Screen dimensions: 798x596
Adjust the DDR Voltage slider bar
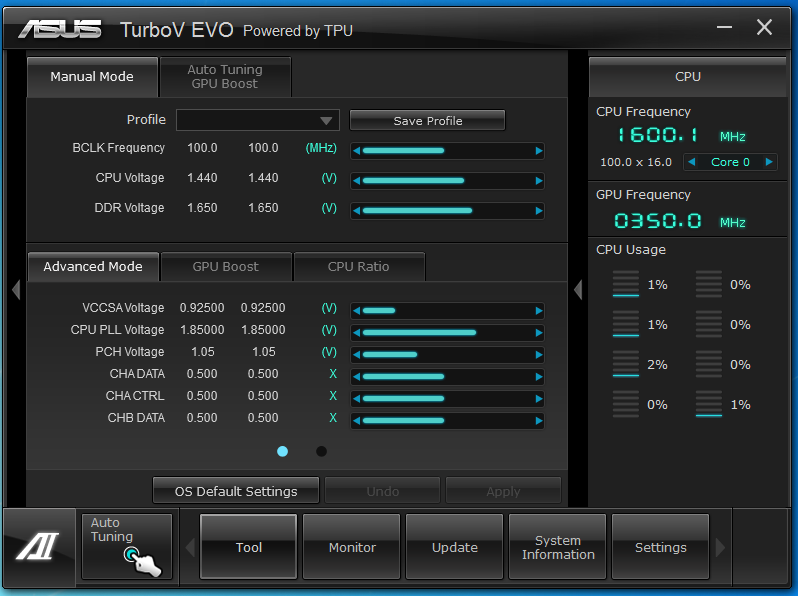(447, 211)
